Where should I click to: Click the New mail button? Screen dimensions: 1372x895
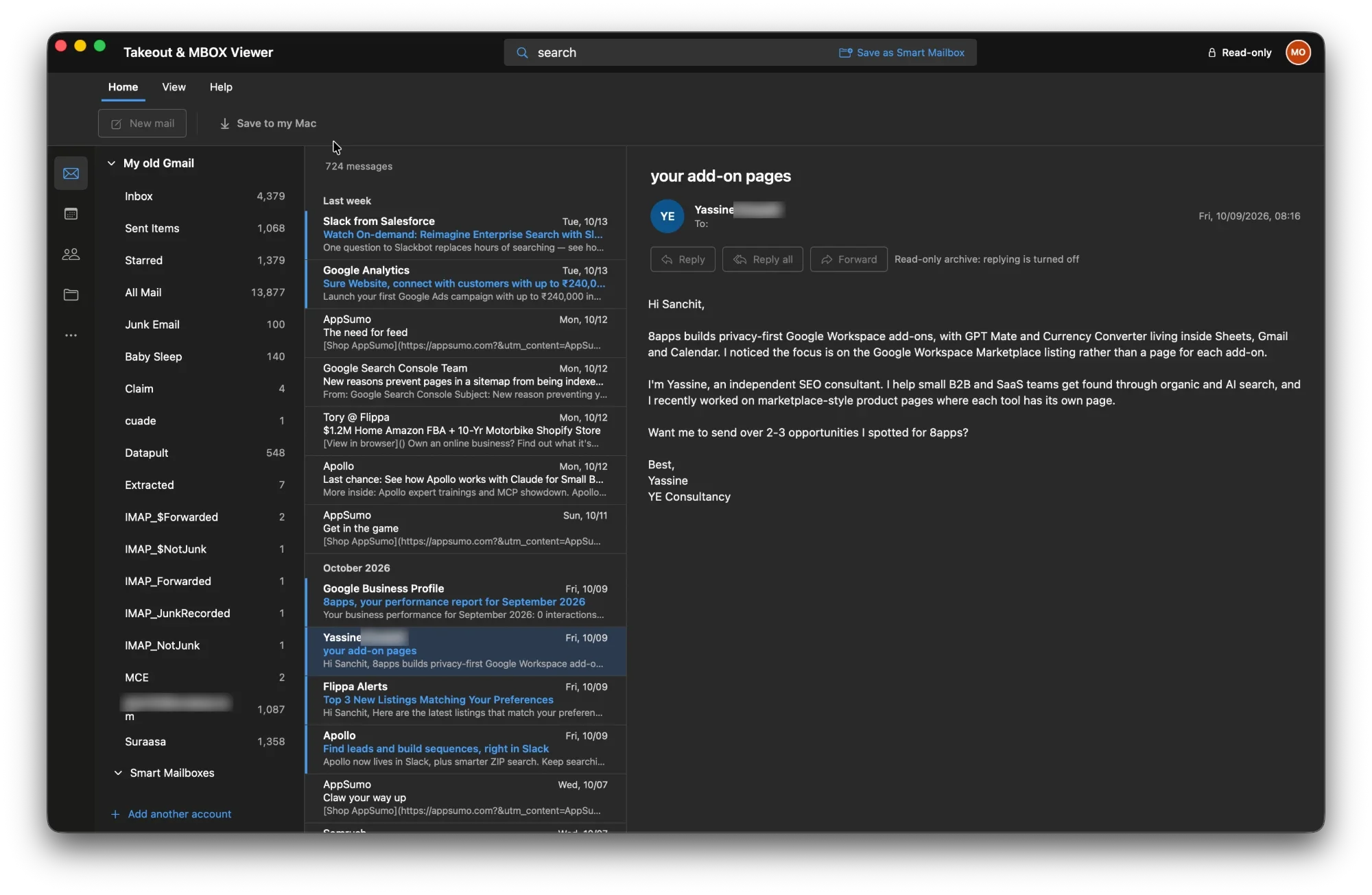(x=142, y=123)
